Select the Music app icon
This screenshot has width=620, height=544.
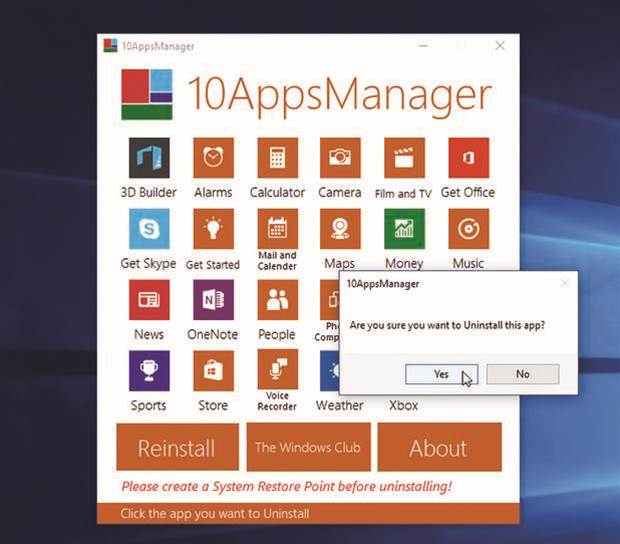click(x=469, y=229)
